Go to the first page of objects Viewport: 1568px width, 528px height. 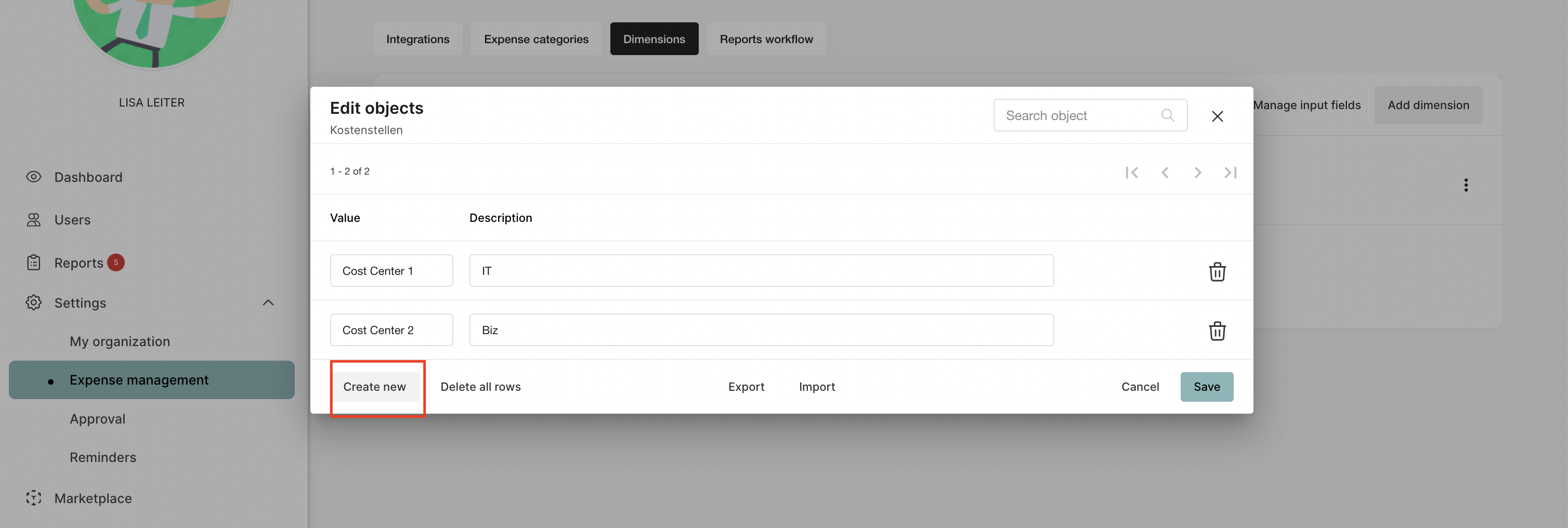1131,173
